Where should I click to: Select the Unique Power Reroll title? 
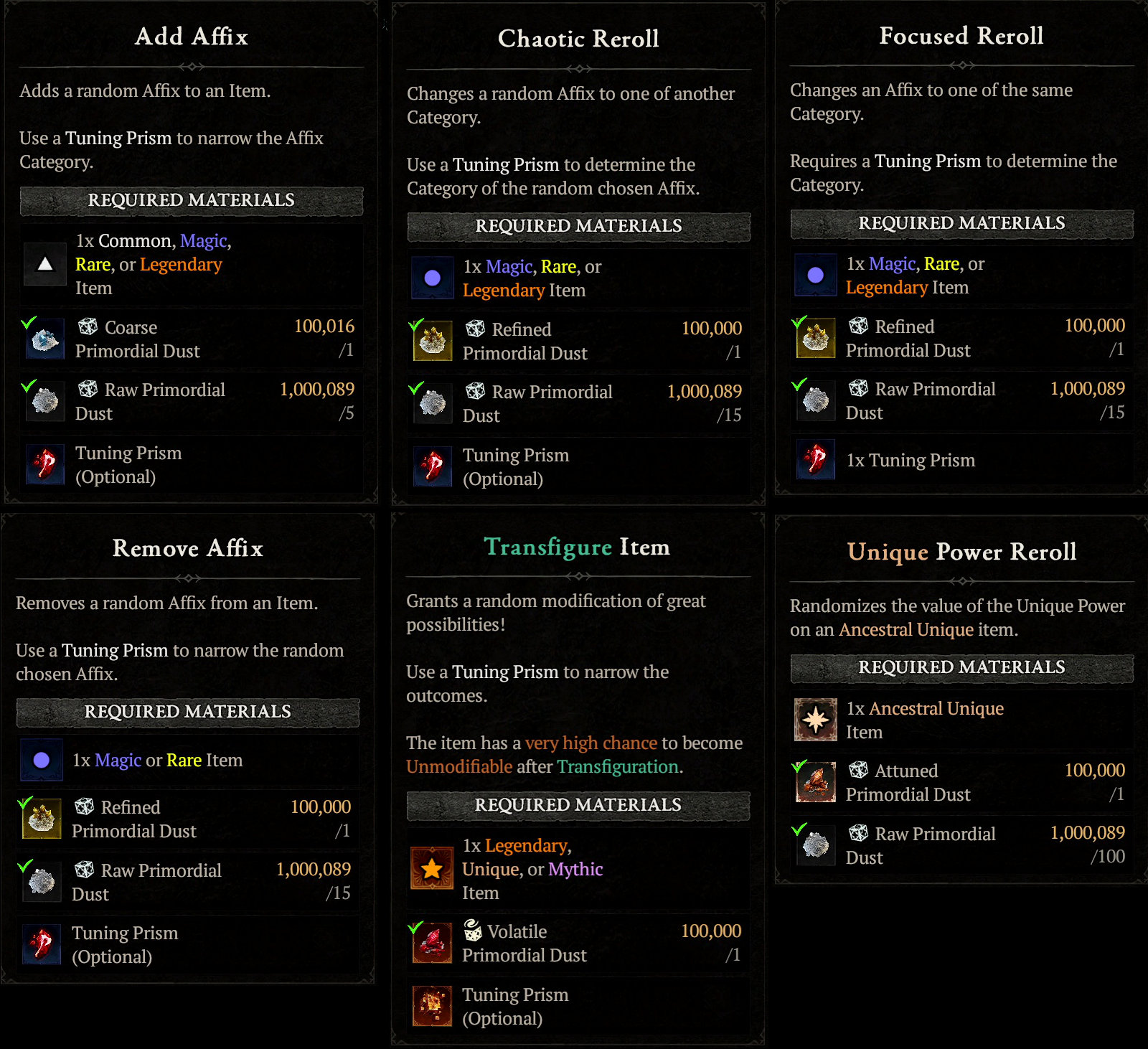coord(961,552)
